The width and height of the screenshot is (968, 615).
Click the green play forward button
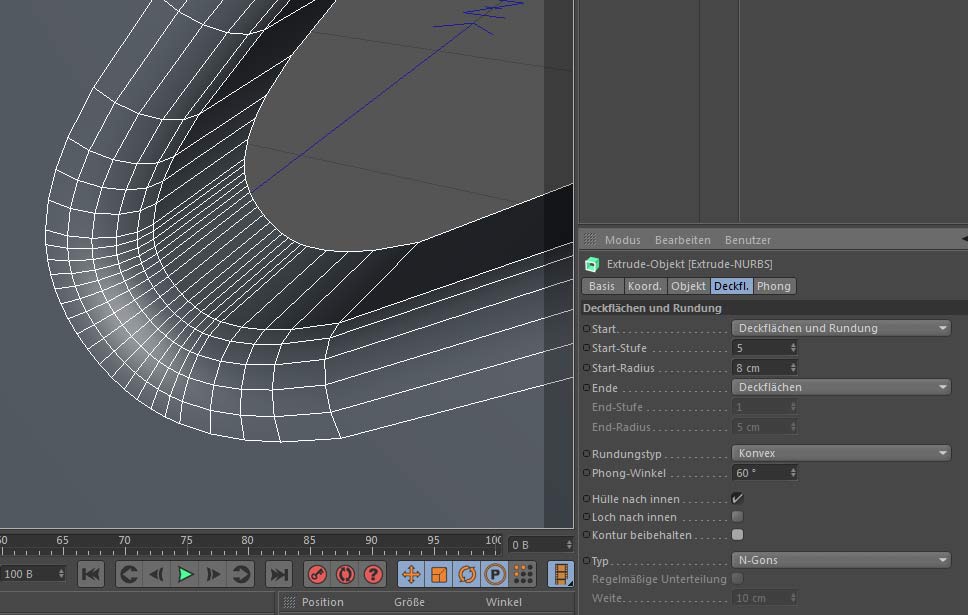click(185, 574)
